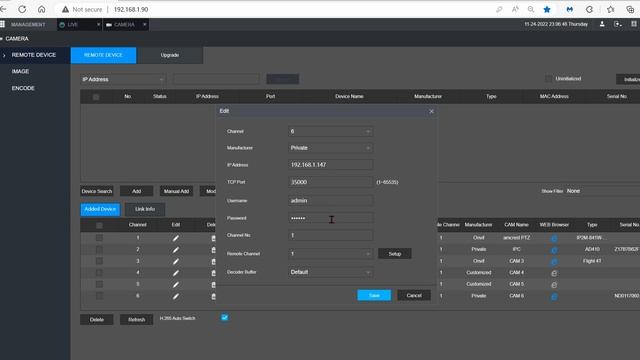Image resolution: width=640 pixels, height=360 pixels.
Task: Open web browser icon for amcrest PTZ row
Action: 554,238
